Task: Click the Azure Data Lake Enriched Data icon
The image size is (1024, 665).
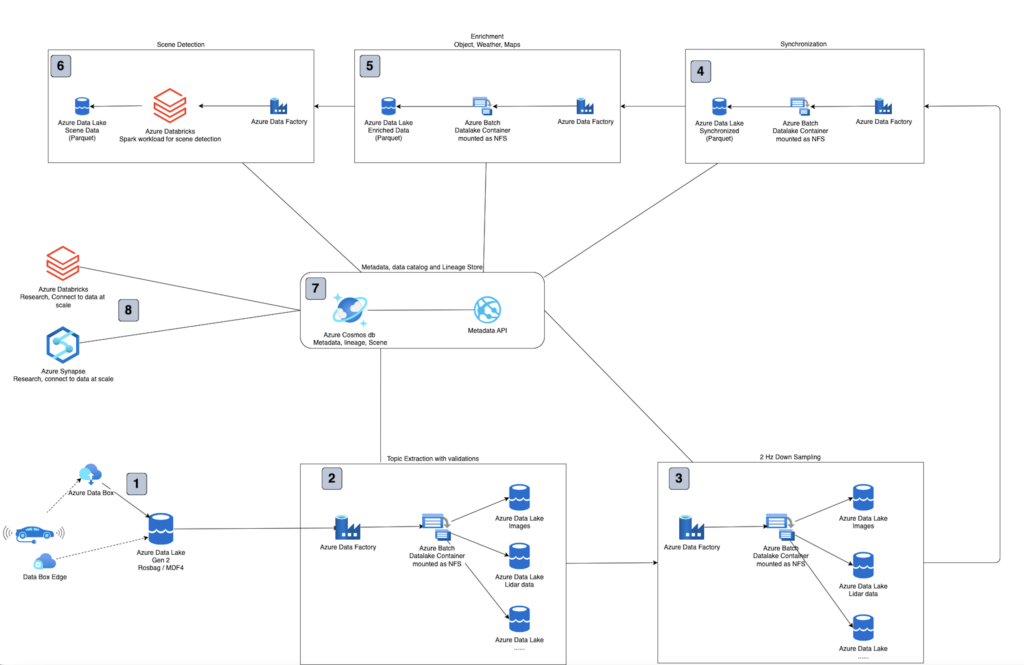Action: pyautogui.click(x=389, y=105)
